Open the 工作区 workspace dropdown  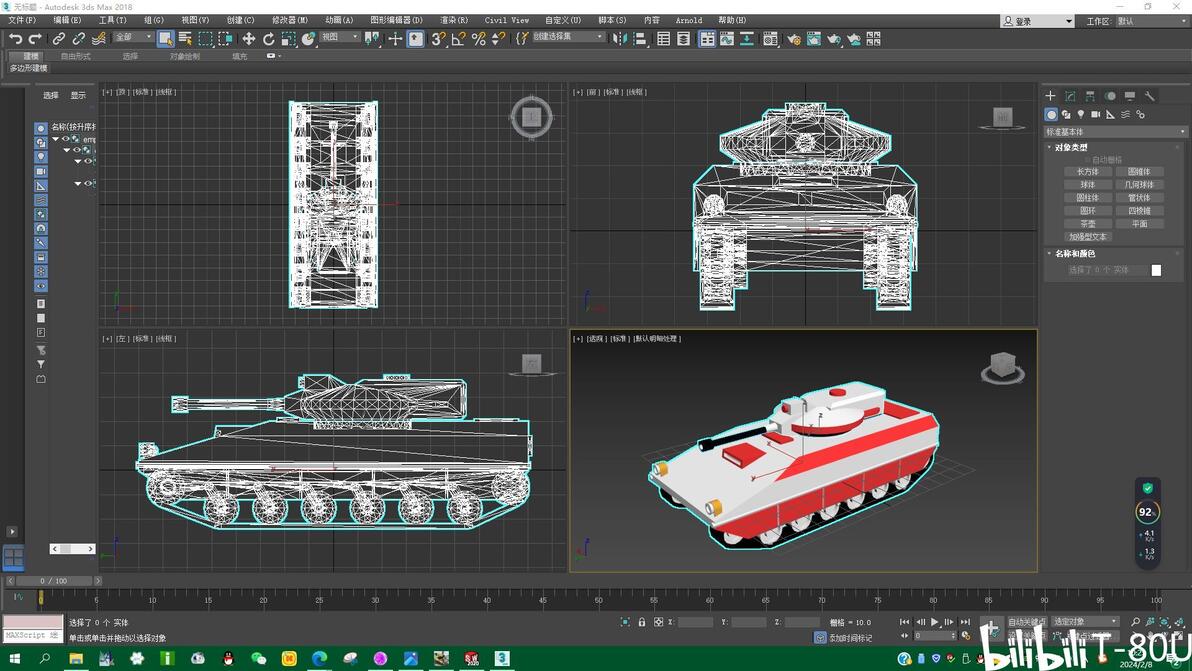pos(1151,21)
